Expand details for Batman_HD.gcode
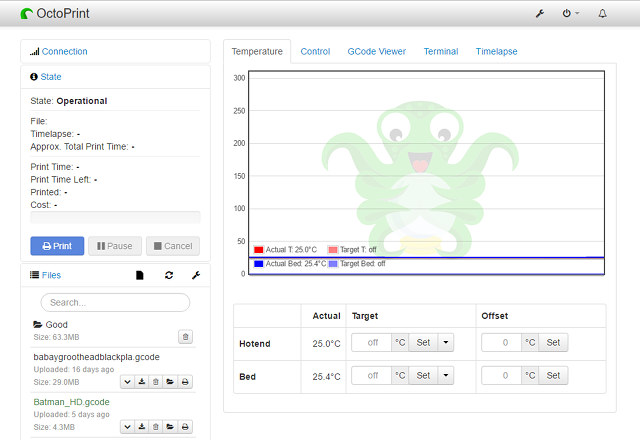 tap(127, 427)
